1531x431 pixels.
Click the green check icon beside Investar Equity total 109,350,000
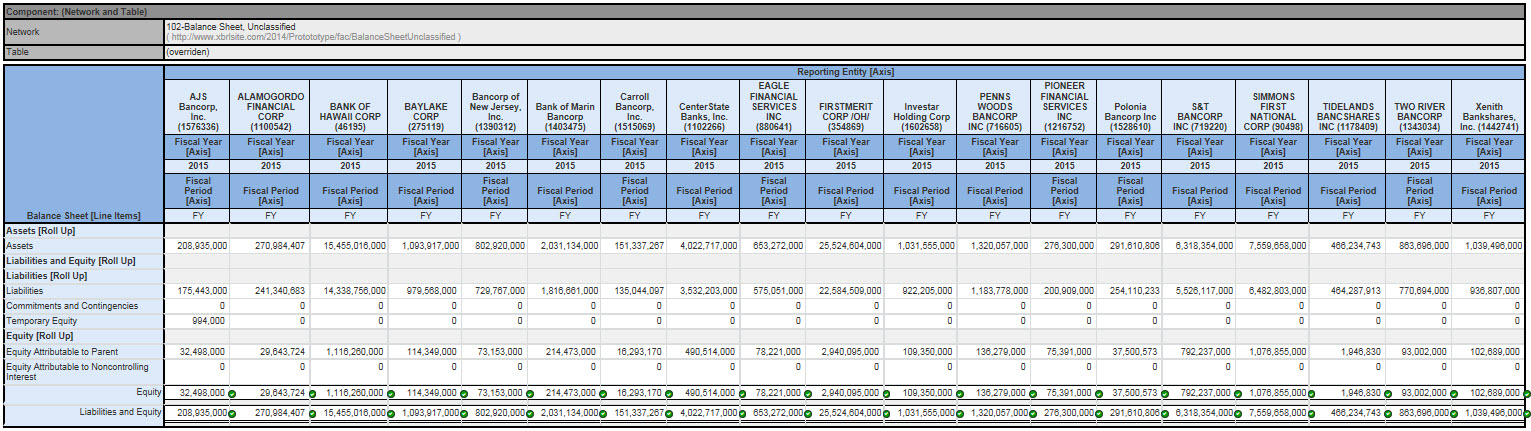[x=959, y=394]
